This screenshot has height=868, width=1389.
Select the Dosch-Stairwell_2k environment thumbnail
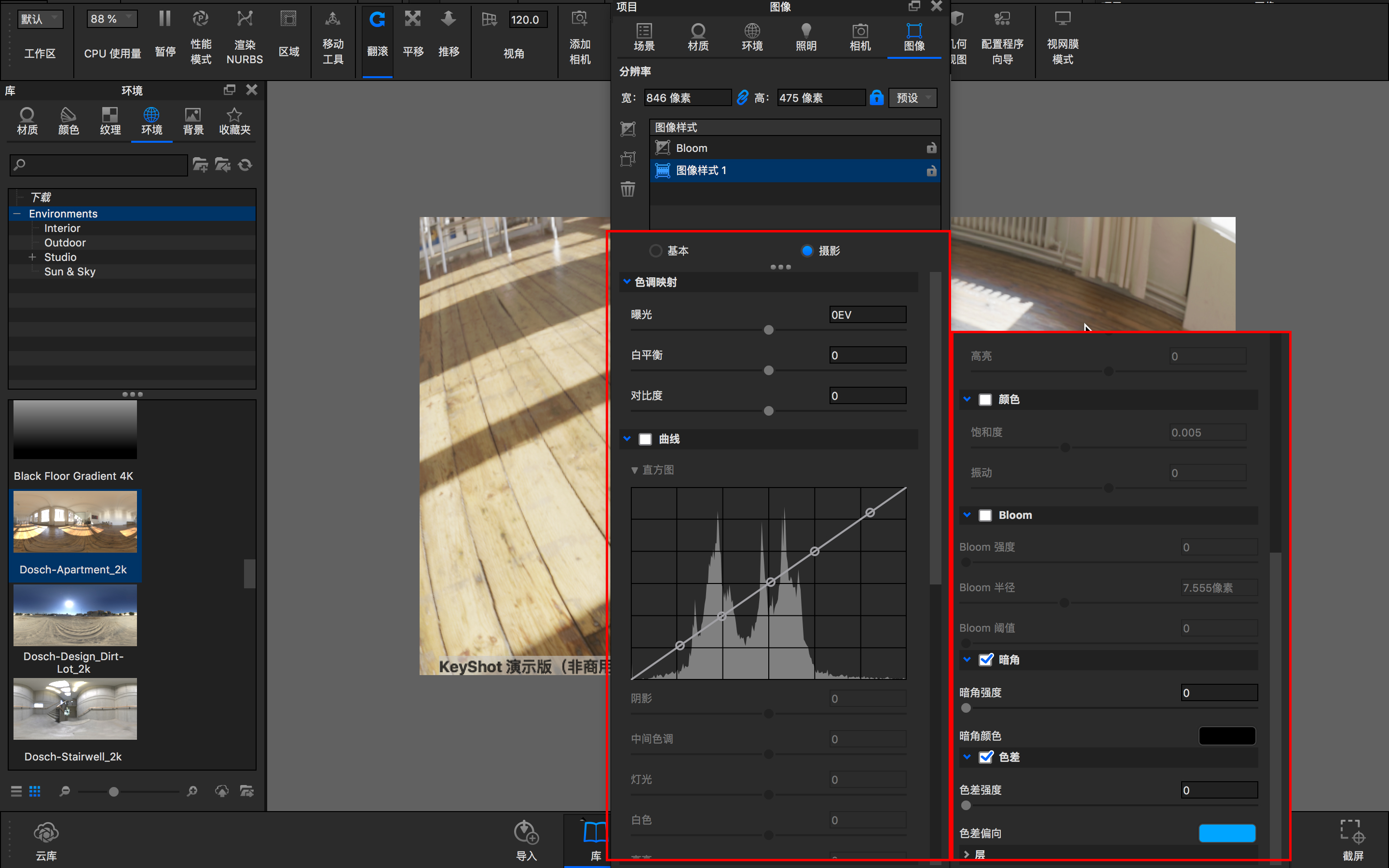tap(75, 709)
